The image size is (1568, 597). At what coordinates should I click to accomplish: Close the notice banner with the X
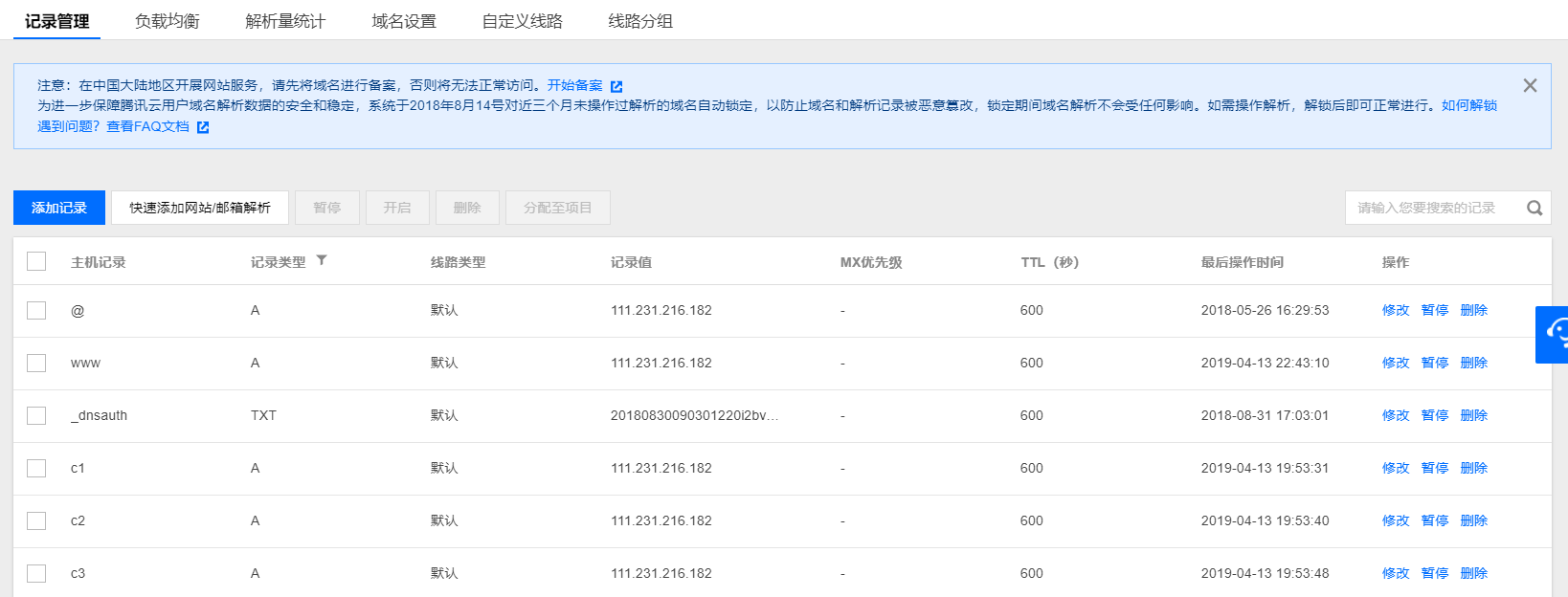tap(1530, 85)
